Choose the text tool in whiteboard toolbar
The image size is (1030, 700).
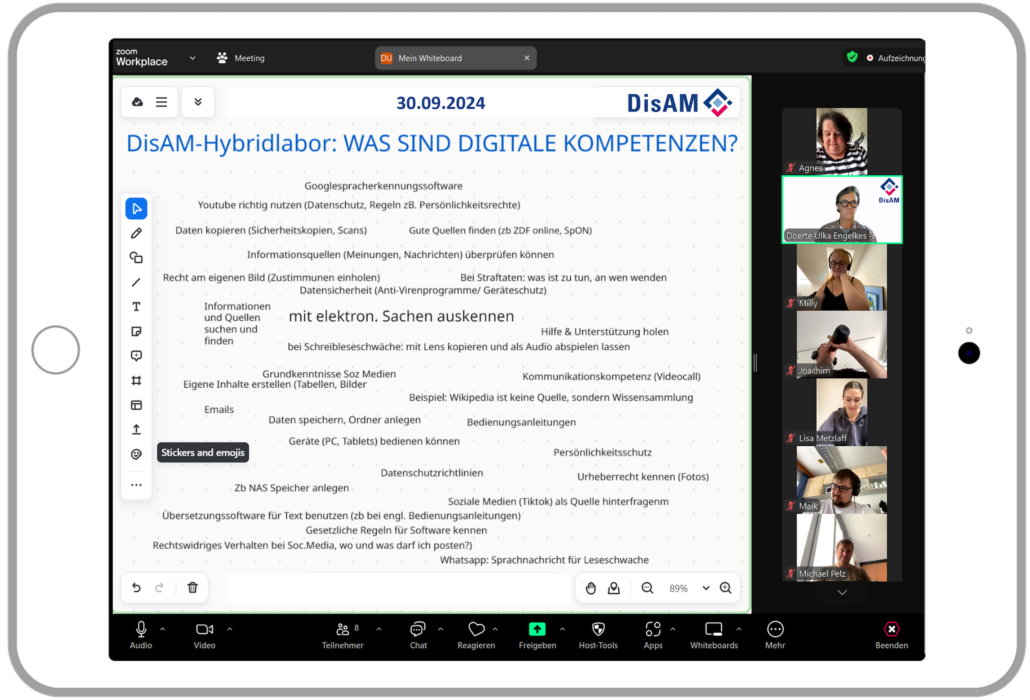[137, 307]
